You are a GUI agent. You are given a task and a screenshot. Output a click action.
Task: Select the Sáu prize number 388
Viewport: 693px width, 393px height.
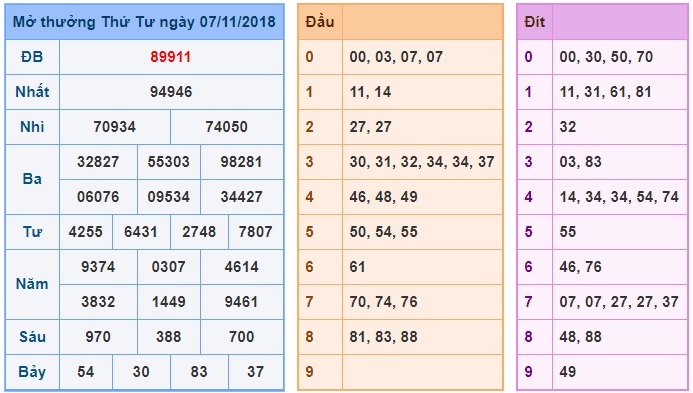pyautogui.click(x=168, y=337)
